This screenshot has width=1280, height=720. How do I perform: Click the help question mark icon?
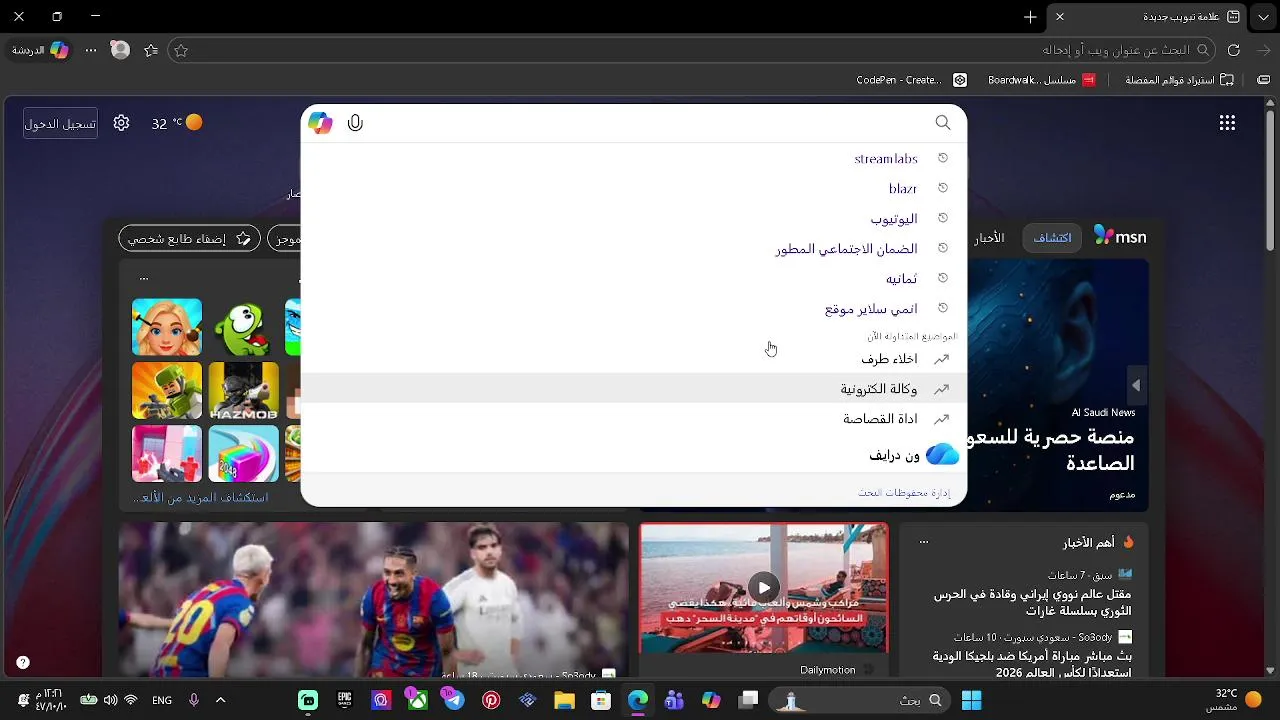click(x=23, y=662)
